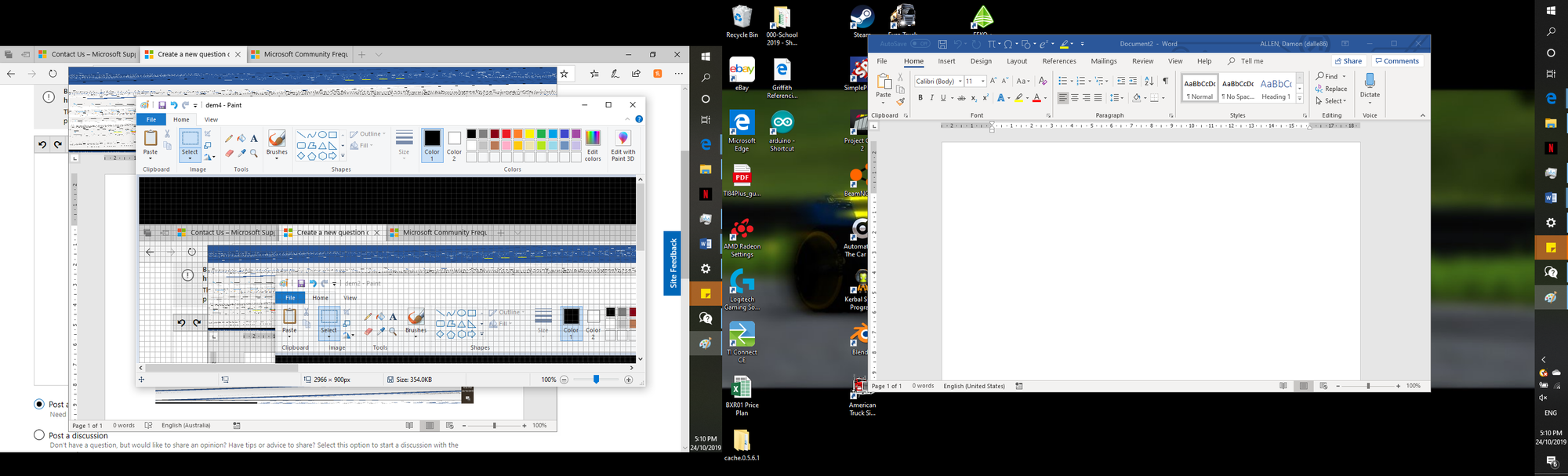Click the Share button in Word

click(1348, 61)
